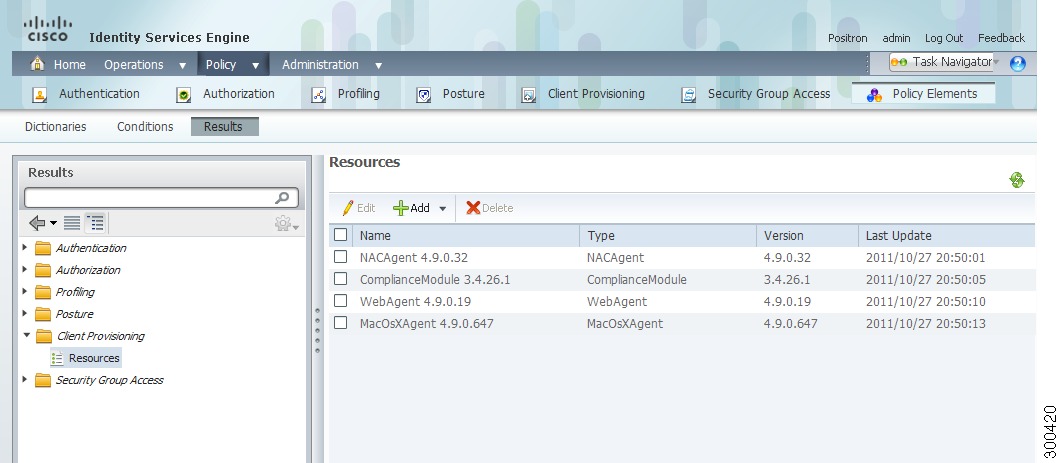Click the Positron link

[847, 38]
